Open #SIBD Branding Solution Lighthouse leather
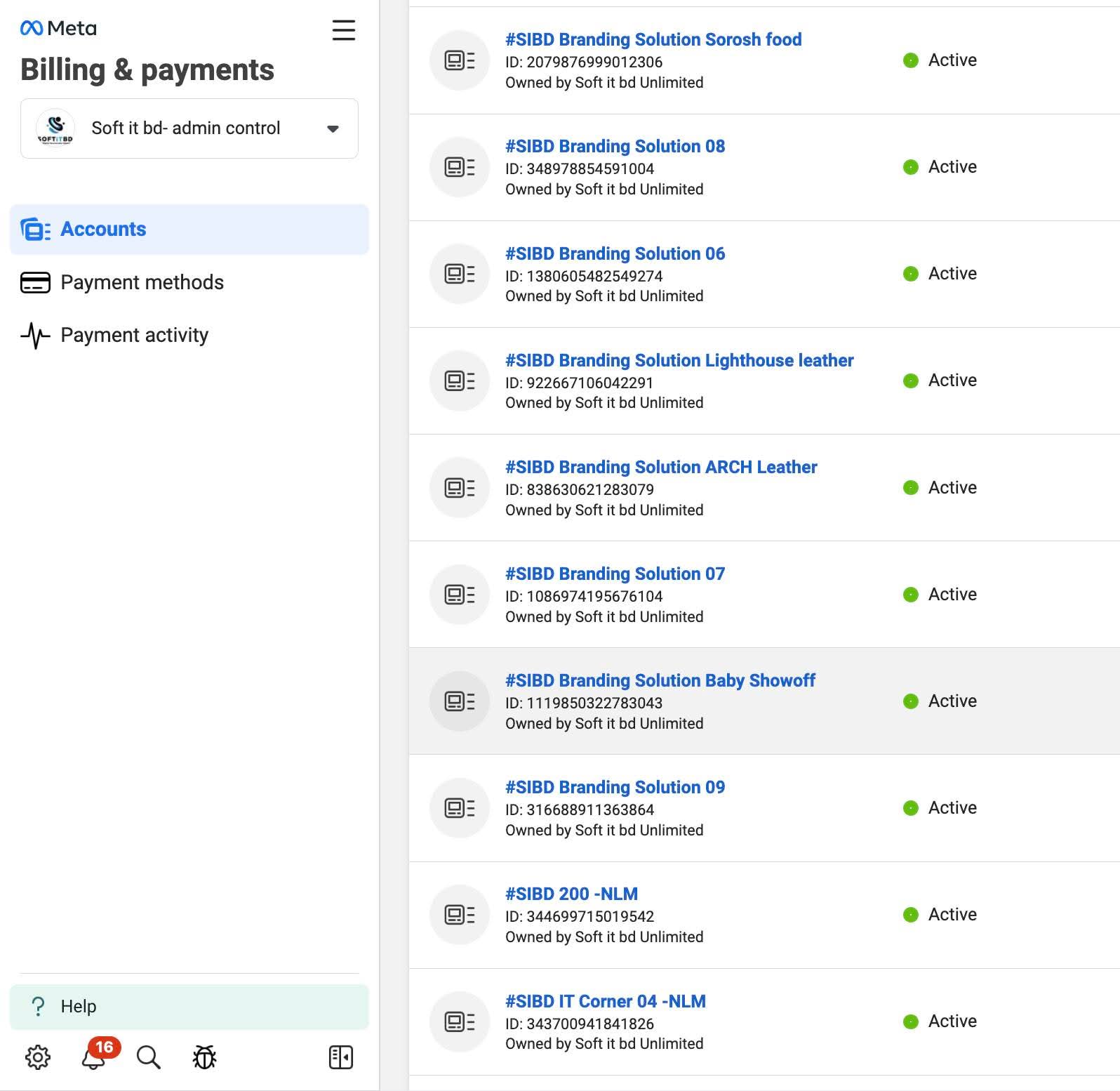 pos(679,360)
